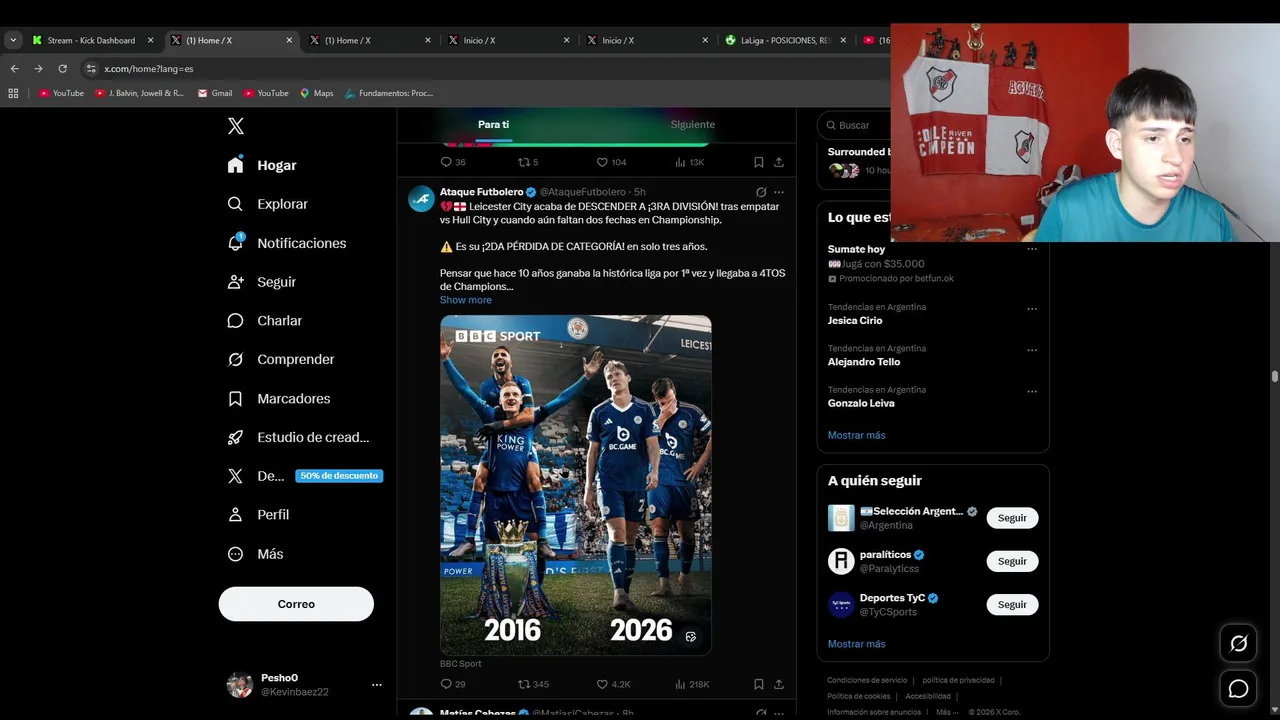Open Más options in the sidebar
Viewport: 1280px width, 720px height.
click(x=255, y=554)
